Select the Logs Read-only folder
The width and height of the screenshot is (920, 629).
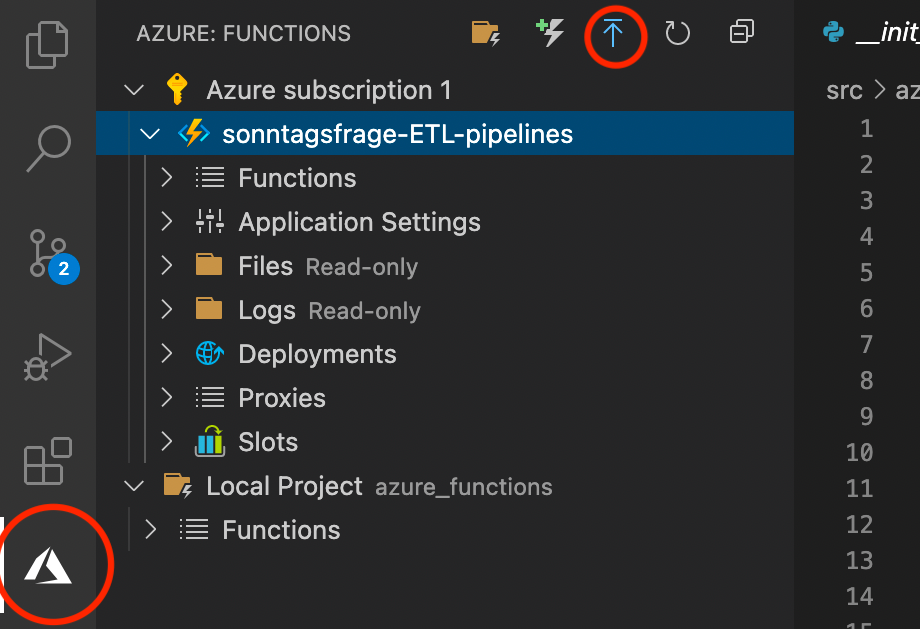click(266, 310)
